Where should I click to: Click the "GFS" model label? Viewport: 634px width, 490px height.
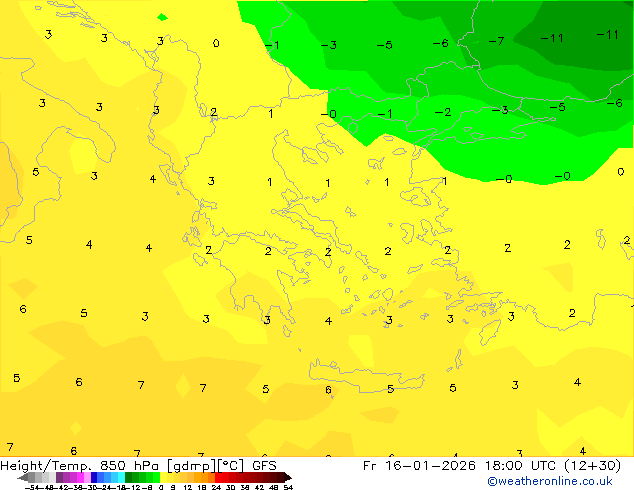tap(264, 466)
